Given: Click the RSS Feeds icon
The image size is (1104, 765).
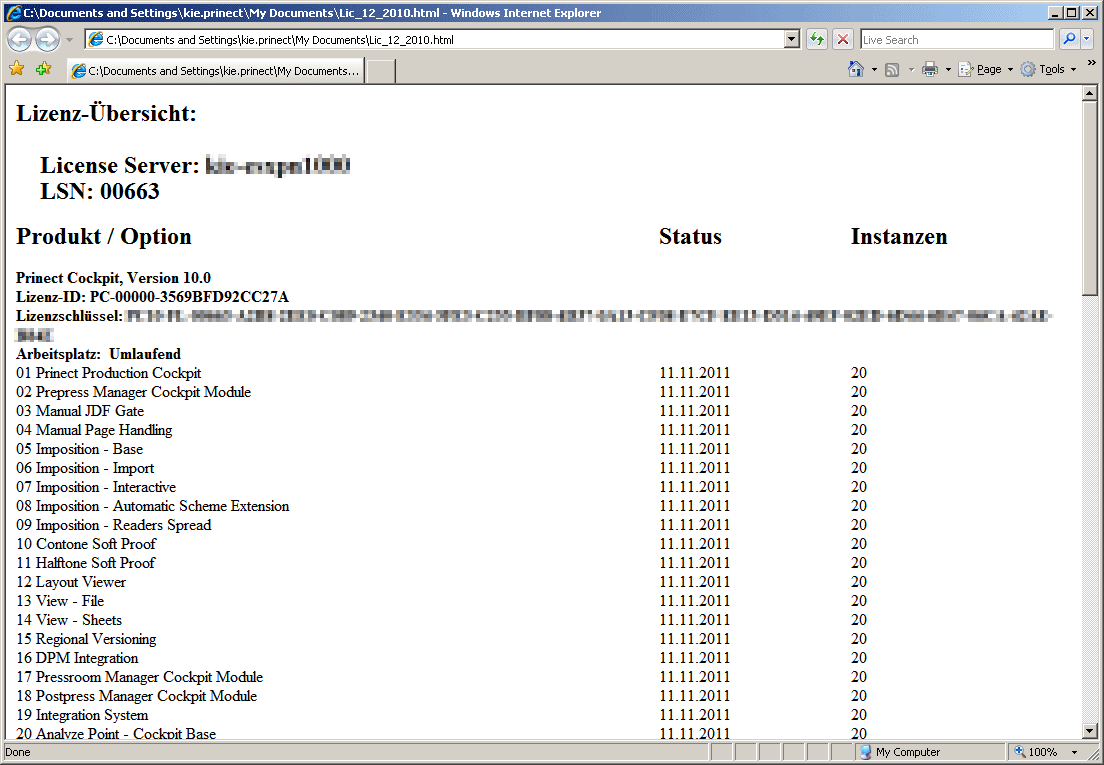Looking at the screenshot, I should [x=892, y=69].
